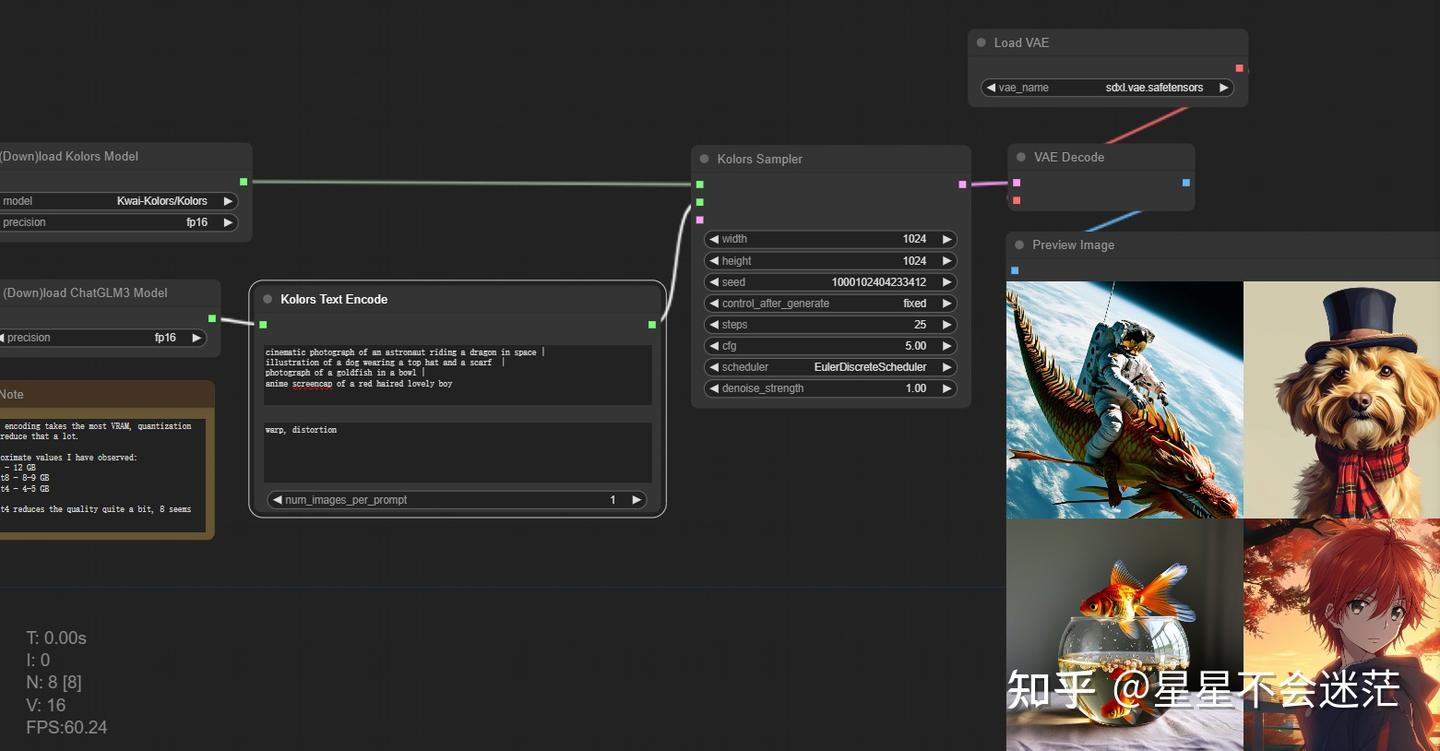Click the Note node text area
Viewport: 1440px width, 751px height.
(101, 474)
